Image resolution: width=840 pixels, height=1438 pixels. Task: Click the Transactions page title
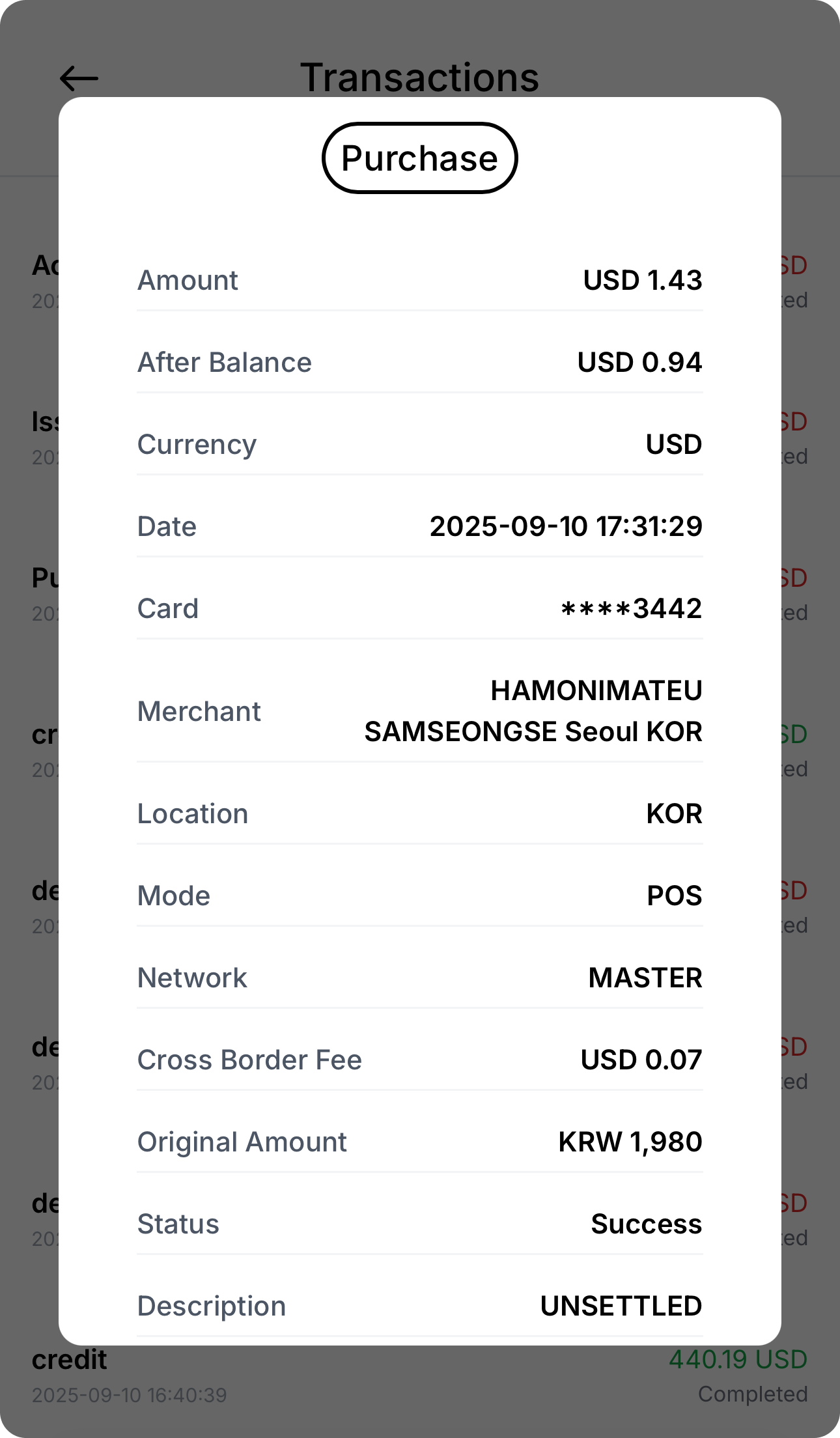419,78
